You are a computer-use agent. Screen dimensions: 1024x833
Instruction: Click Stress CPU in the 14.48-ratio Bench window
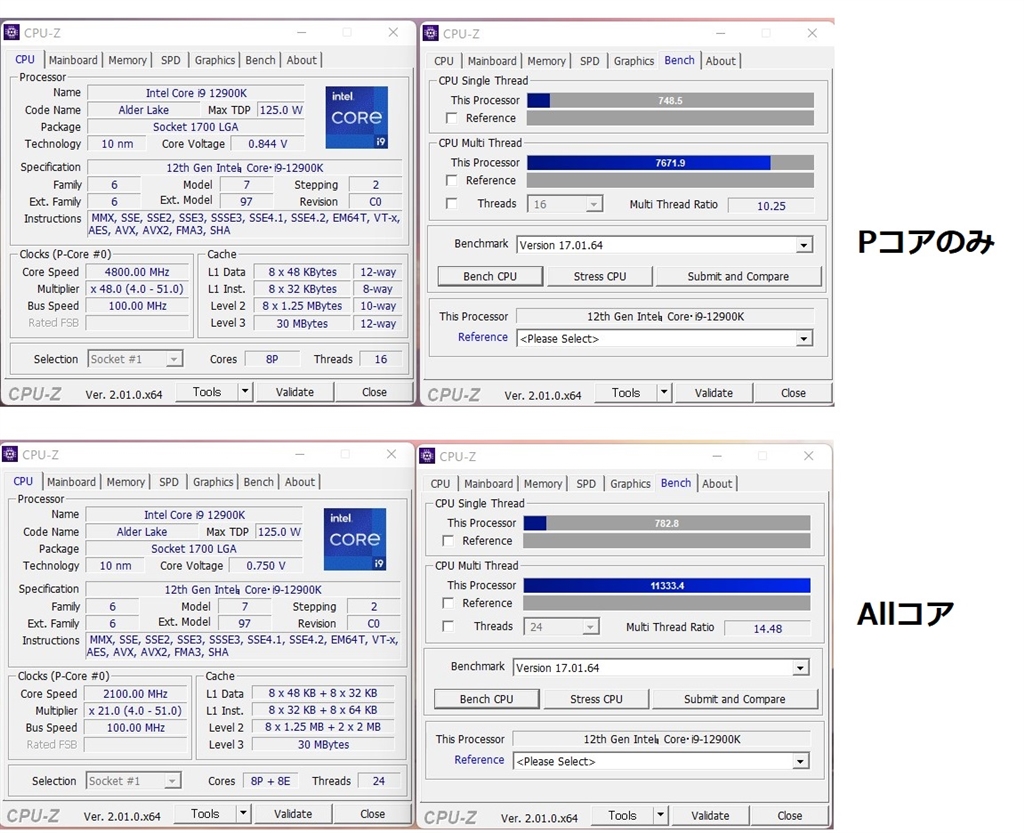(x=596, y=699)
